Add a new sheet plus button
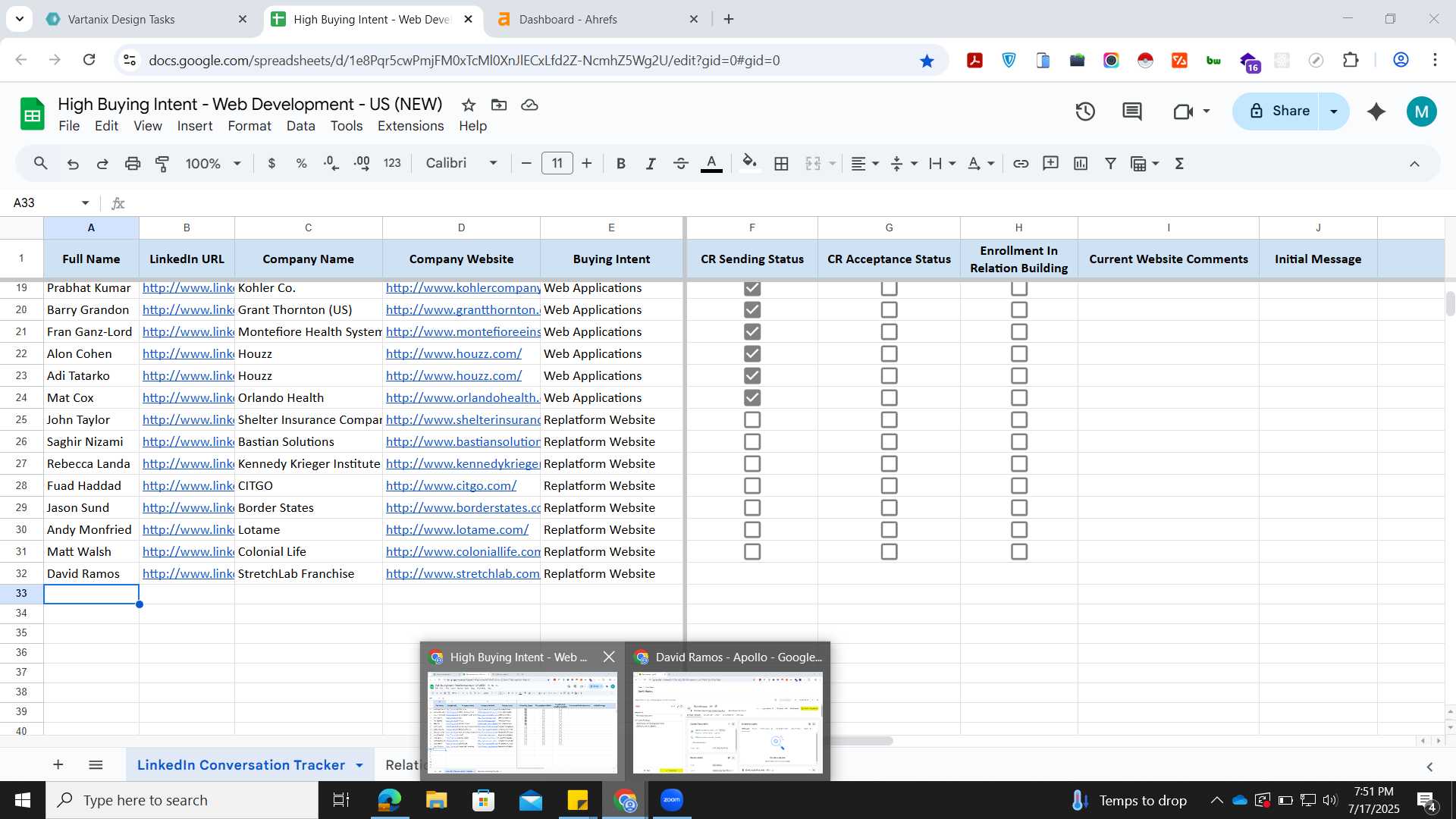Screen dimensions: 1456x819 58,764
